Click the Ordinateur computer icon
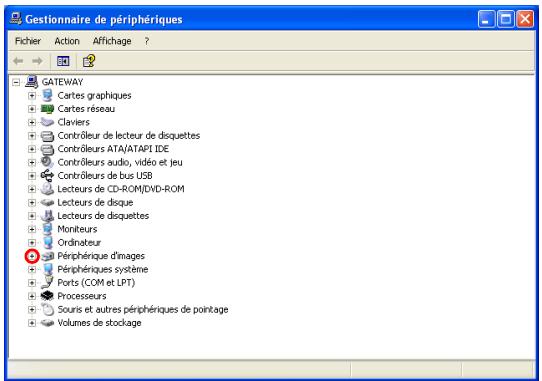This screenshot has height=381, width=542. point(47,242)
